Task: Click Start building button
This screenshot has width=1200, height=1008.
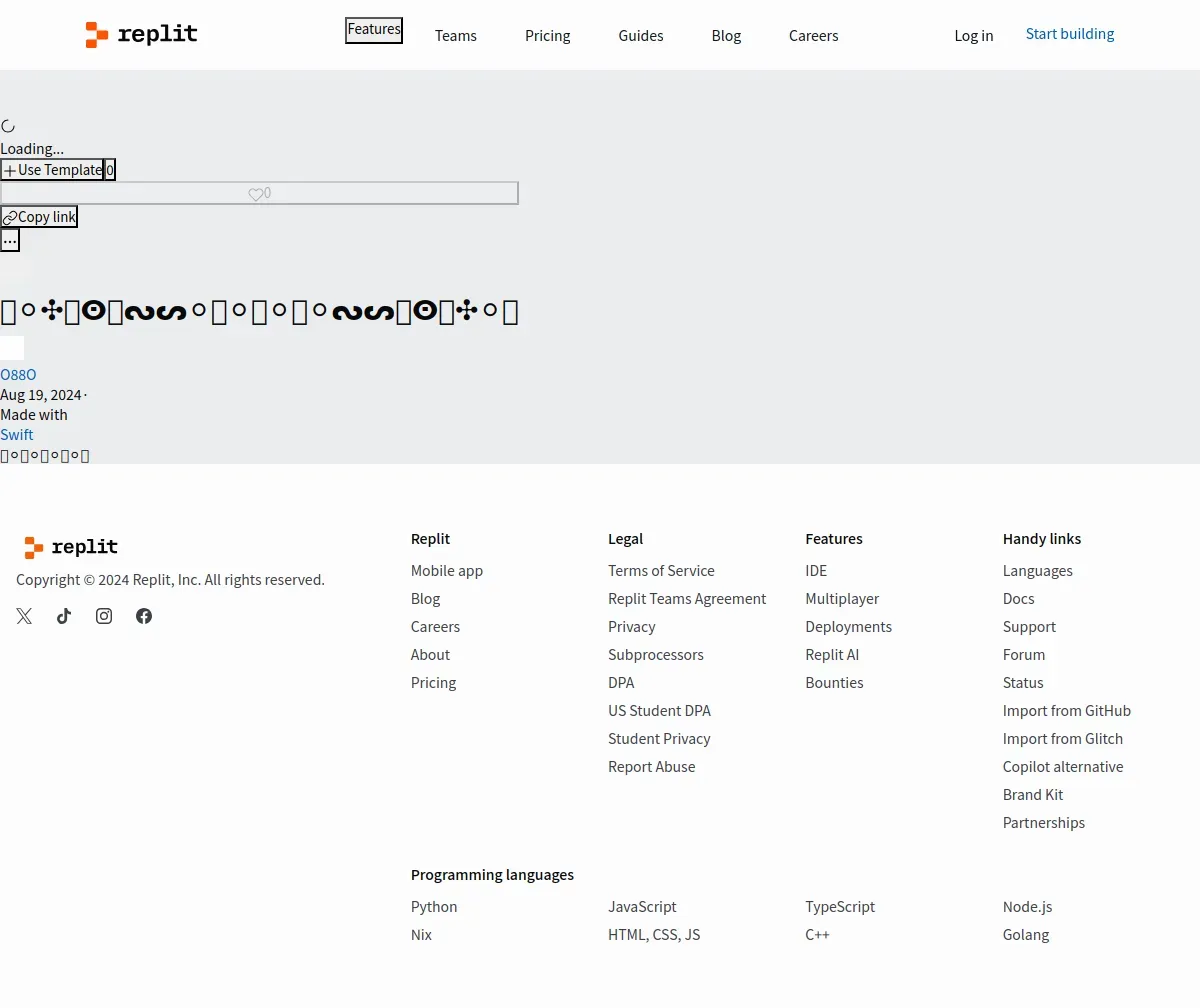Action: [1070, 34]
